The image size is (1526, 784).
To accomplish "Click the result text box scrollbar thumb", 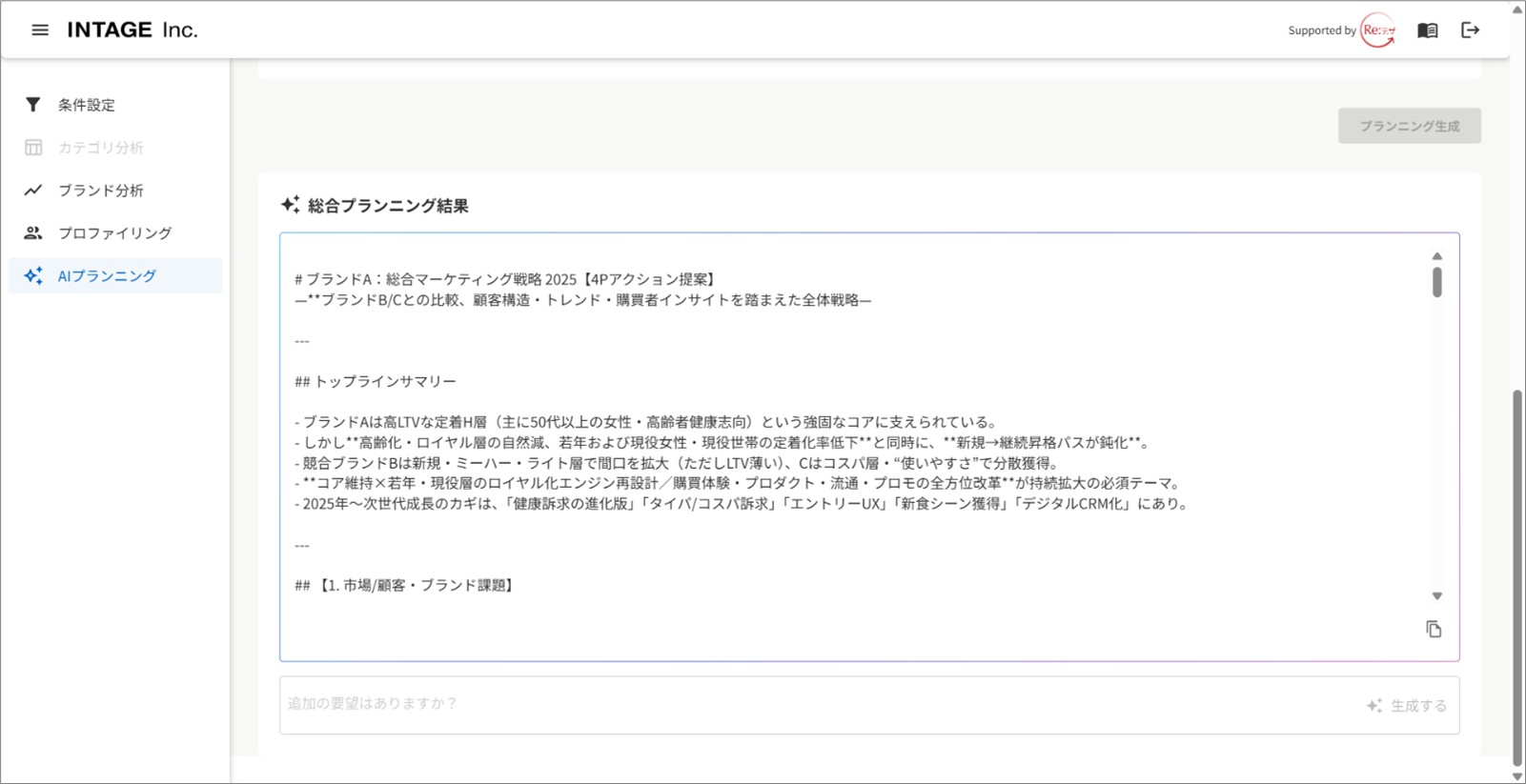I will (1436, 282).
